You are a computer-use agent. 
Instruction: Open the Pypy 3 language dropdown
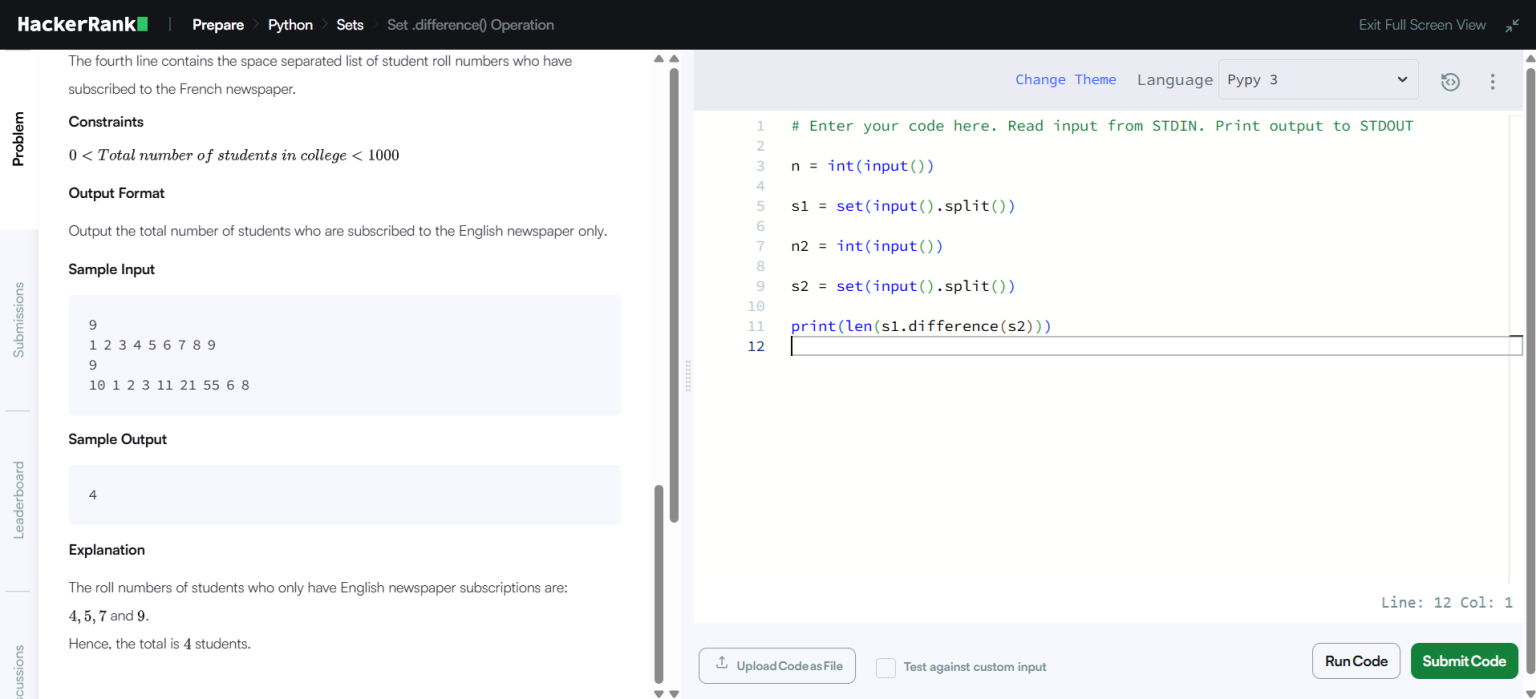pos(1317,79)
